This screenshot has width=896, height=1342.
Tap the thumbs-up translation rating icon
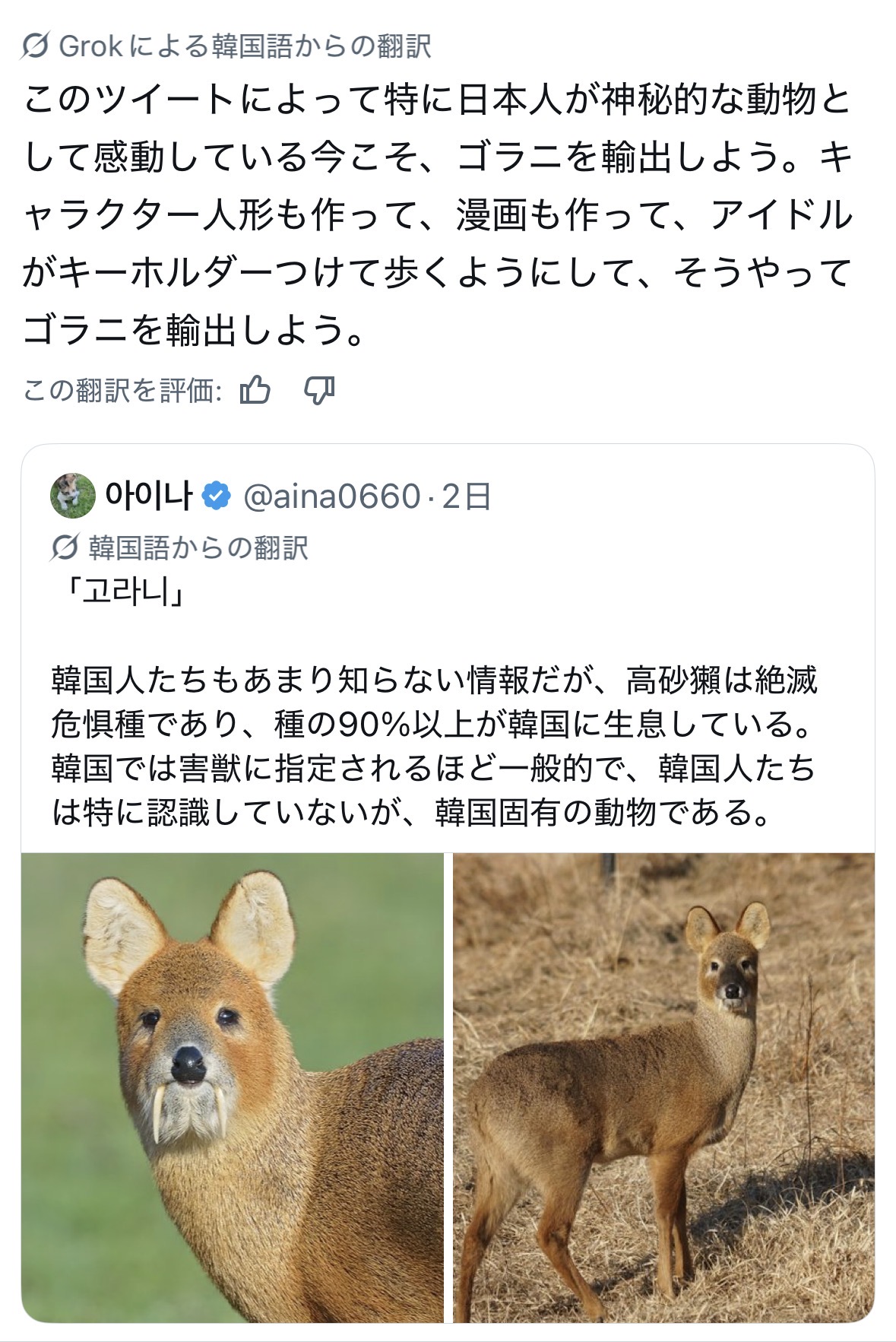(255, 391)
